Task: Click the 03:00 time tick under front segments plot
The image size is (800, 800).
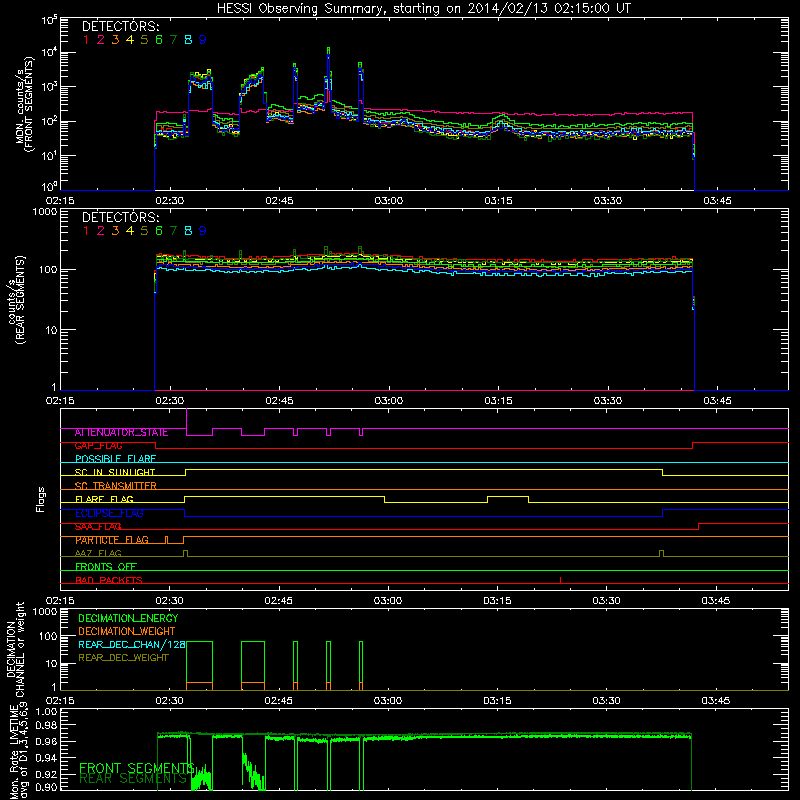Action: click(388, 201)
